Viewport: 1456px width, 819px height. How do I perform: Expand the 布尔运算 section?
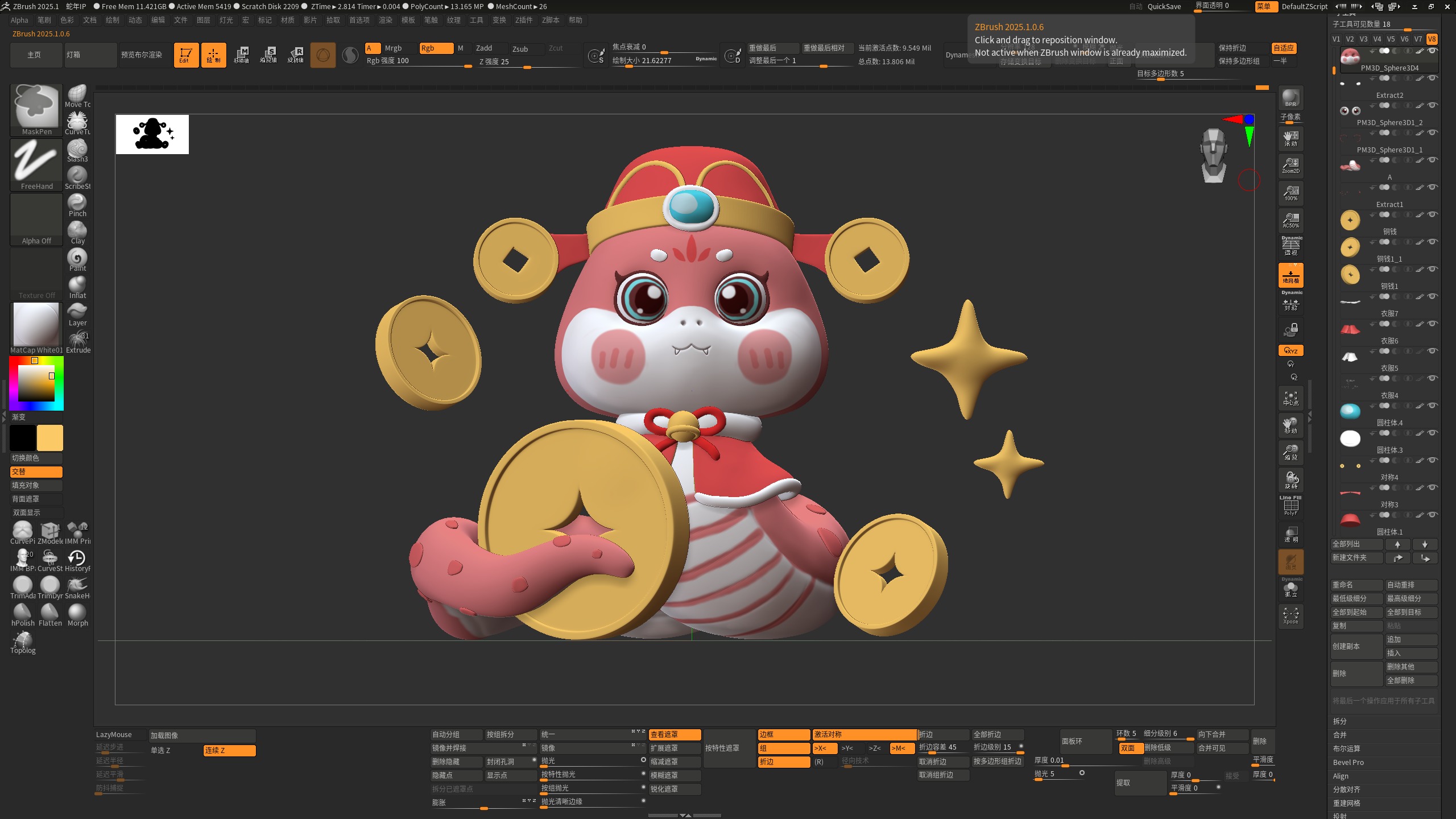[1347, 748]
